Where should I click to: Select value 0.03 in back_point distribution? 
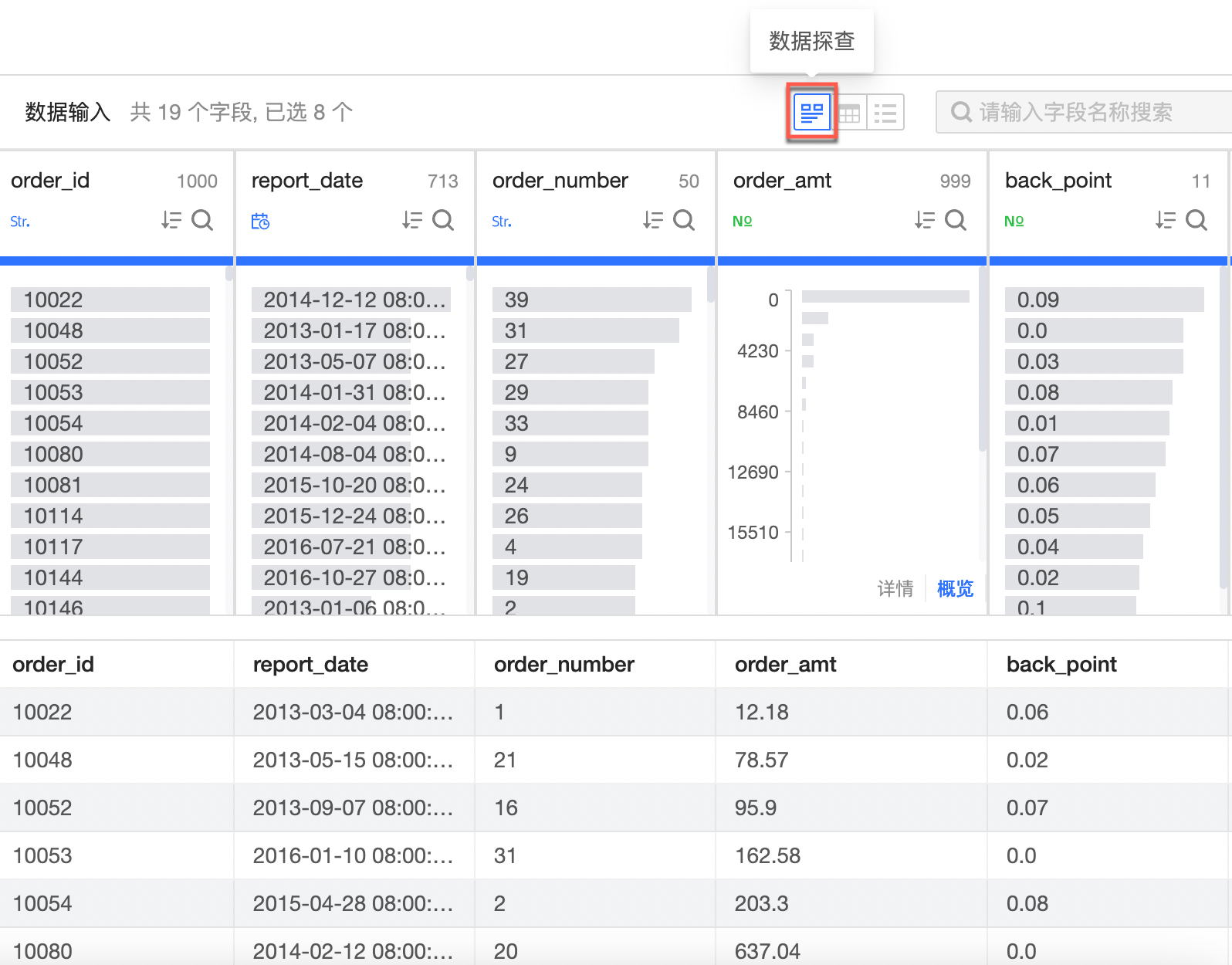[x=1094, y=361]
